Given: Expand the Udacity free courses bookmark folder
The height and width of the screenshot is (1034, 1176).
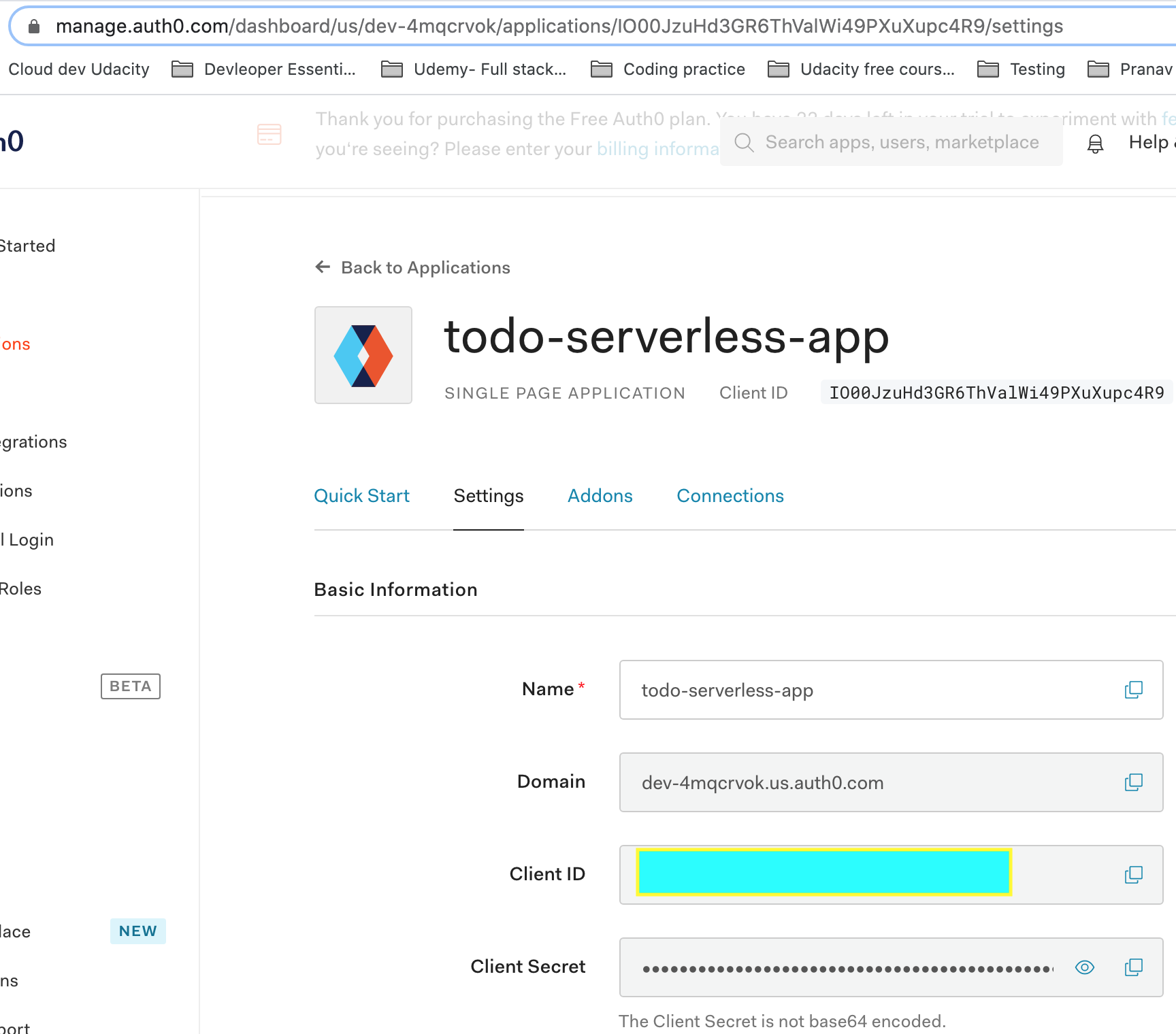Looking at the screenshot, I should (x=862, y=69).
